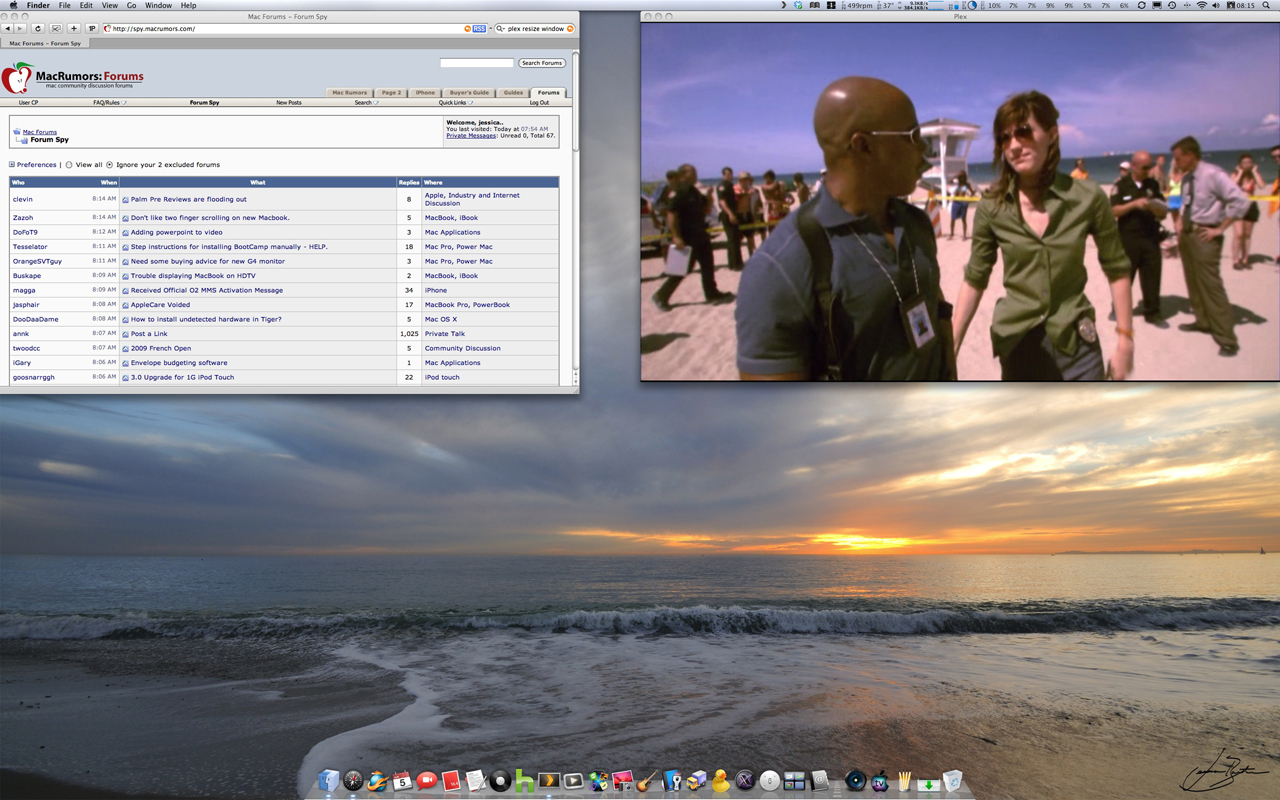This screenshot has width=1280, height=800.
Task: Open the Trash in the dock
Action: [x=953, y=781]
